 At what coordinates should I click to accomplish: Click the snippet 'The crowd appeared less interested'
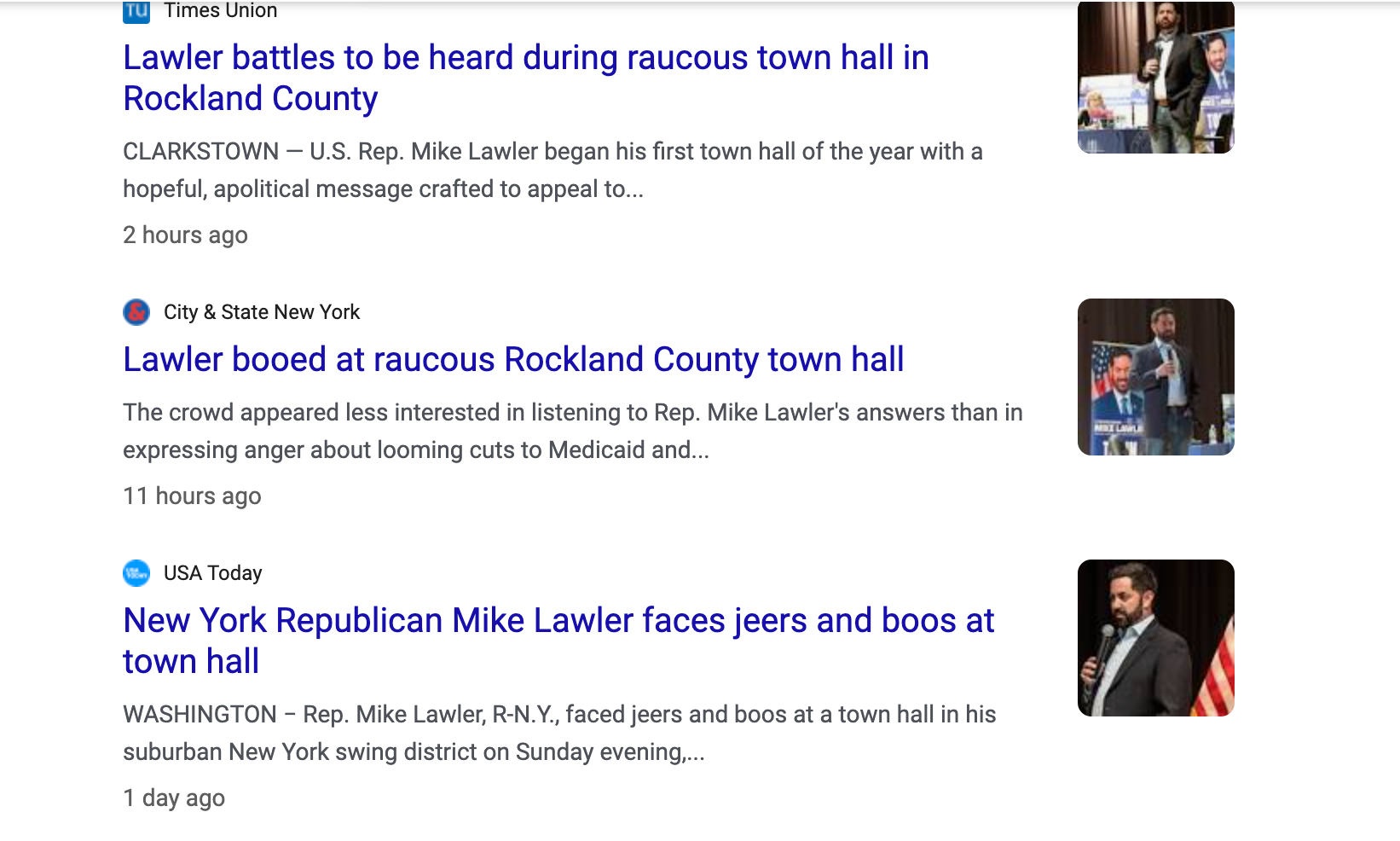click(572, 431)
